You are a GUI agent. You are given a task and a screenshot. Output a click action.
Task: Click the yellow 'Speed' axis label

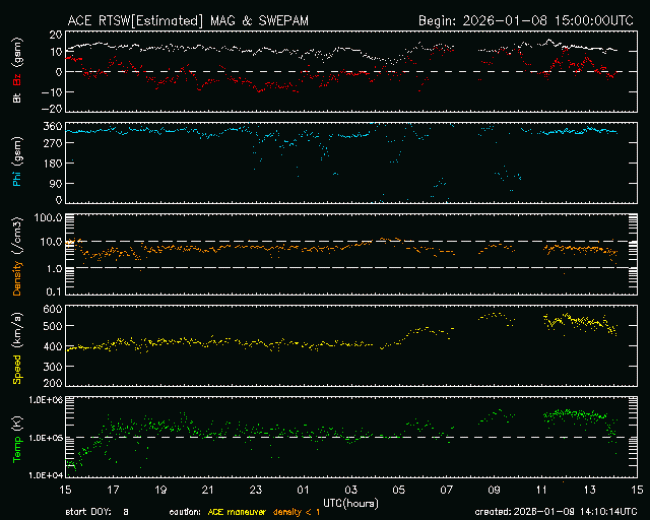(x=17, y=369)
